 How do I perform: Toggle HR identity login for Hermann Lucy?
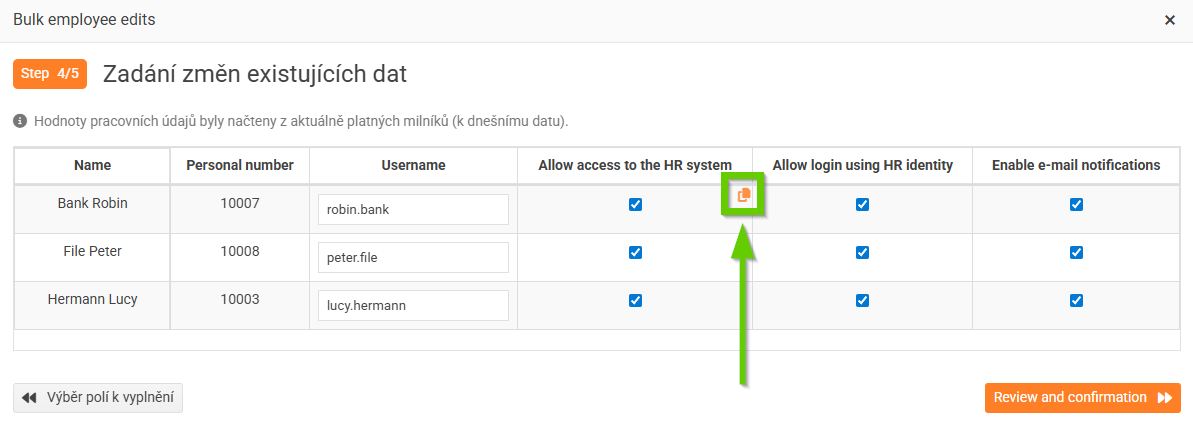(x=862, y=300)
